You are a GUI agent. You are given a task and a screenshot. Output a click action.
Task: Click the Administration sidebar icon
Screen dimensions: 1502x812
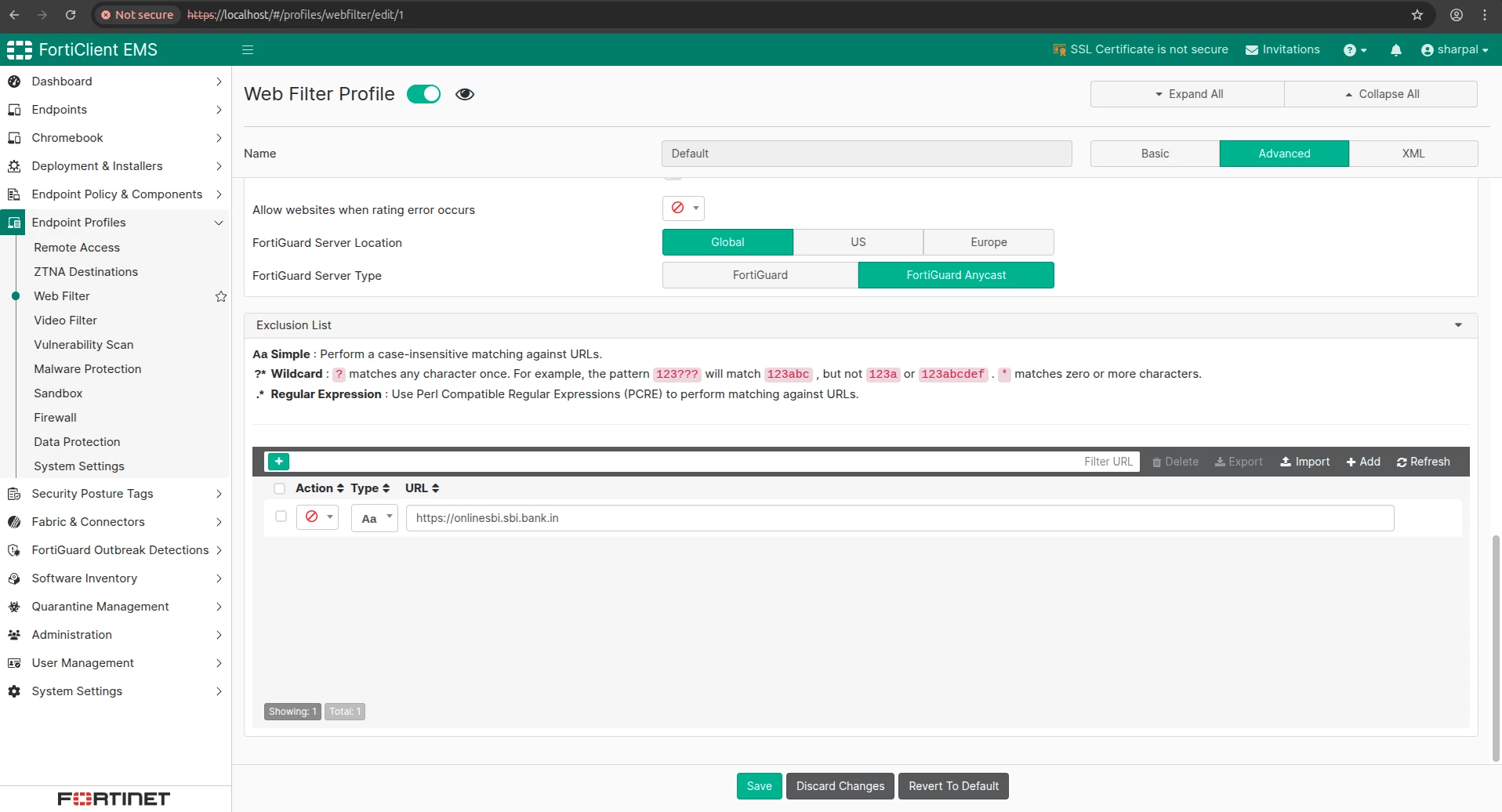[14, 635]
